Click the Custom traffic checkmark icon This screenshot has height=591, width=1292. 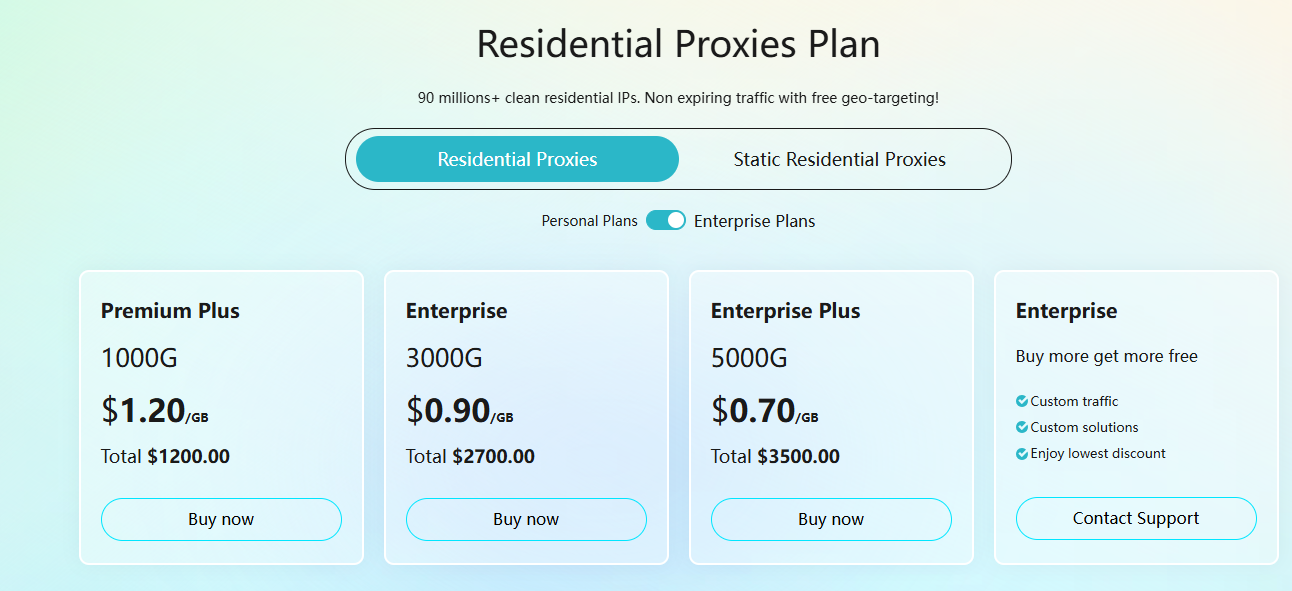[x=1022, y=401]
